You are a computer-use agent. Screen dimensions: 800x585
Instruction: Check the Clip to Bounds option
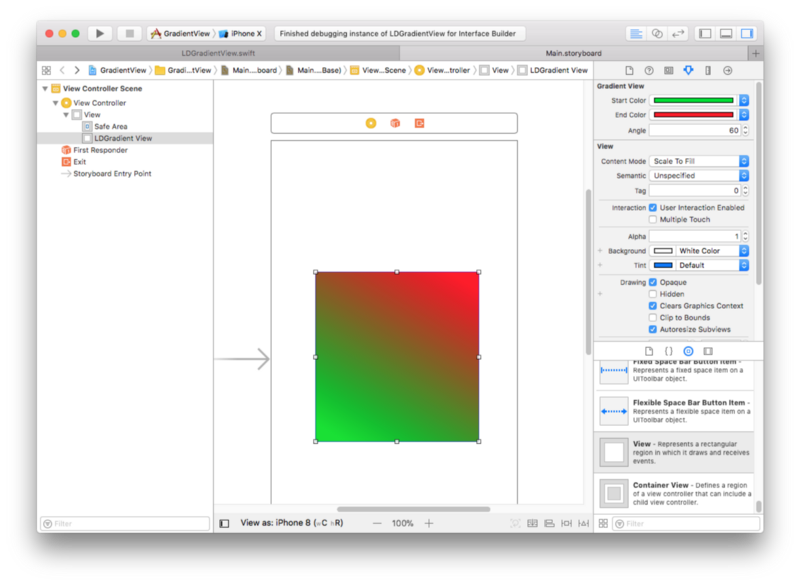tap(653, 317)
